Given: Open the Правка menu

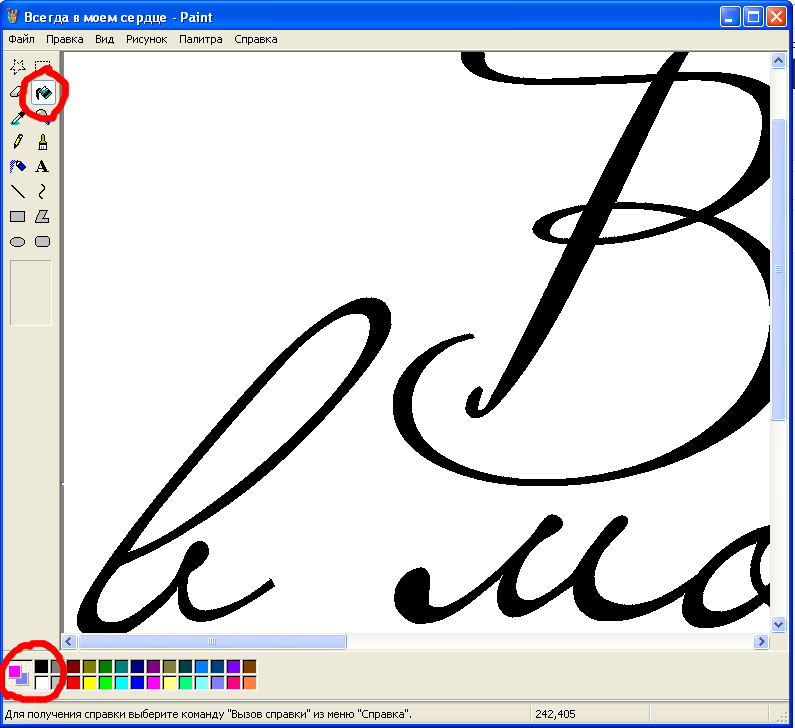Looking at the screenshot, I should click(64, 39).
